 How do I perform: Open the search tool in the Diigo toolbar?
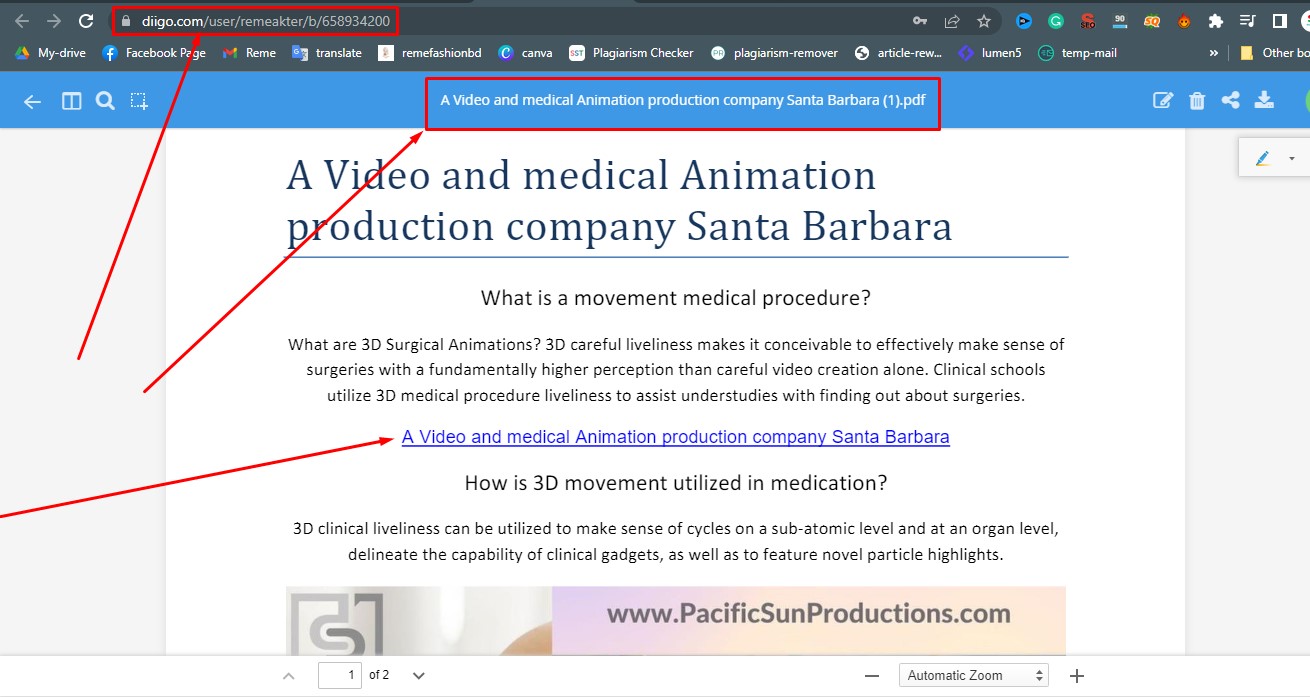pos(105,100)
